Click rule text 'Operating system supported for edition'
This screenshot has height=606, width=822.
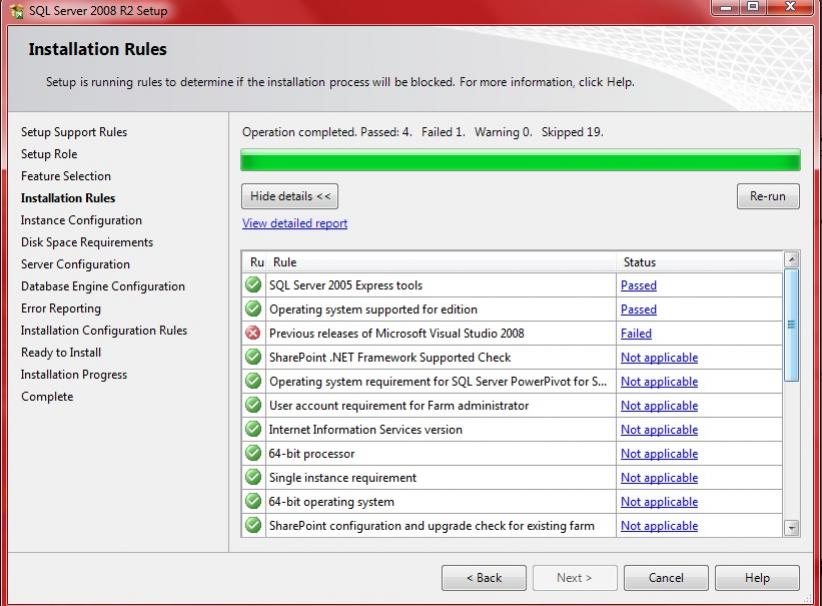[373, 309]
